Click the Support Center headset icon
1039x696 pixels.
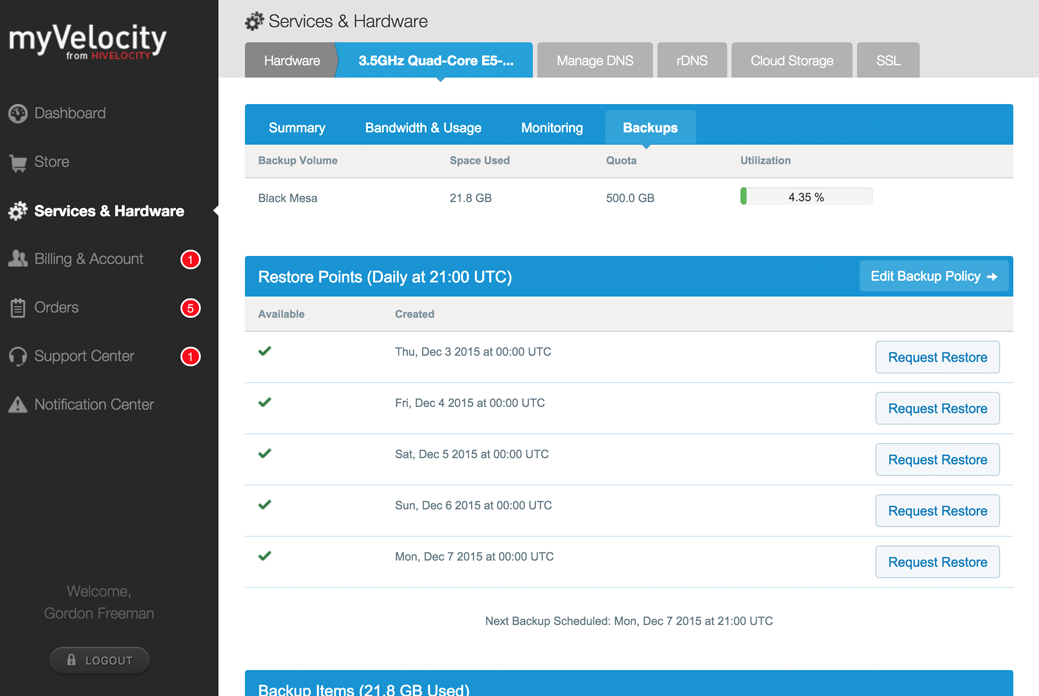18,357
